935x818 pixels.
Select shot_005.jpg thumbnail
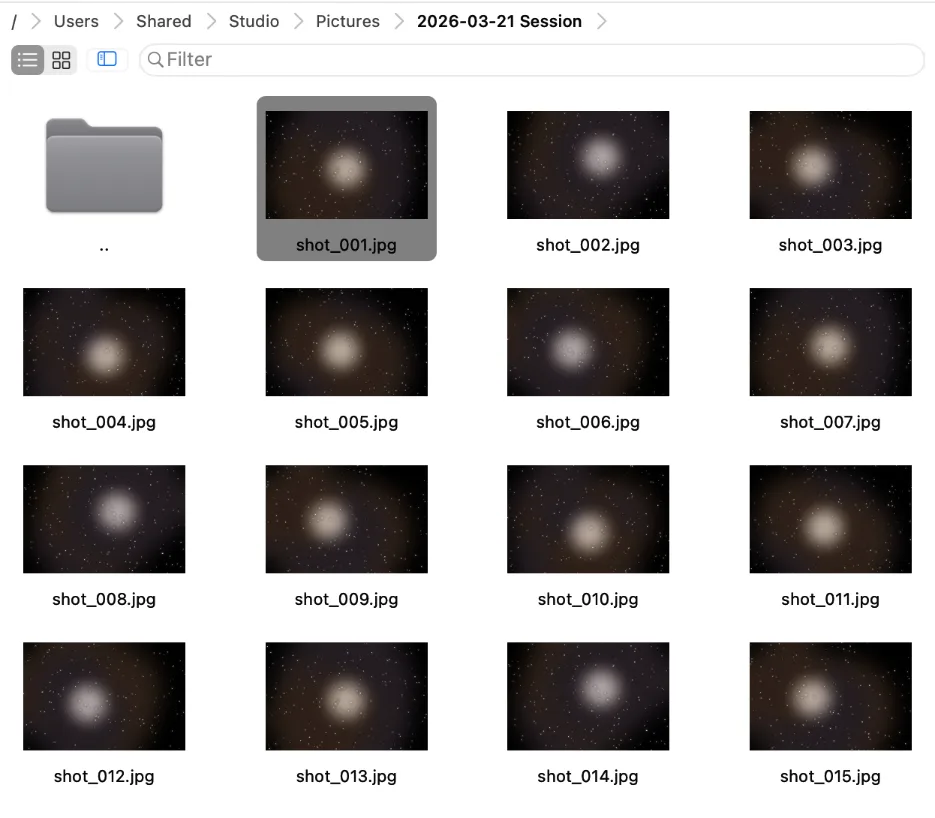coord(346,342)
